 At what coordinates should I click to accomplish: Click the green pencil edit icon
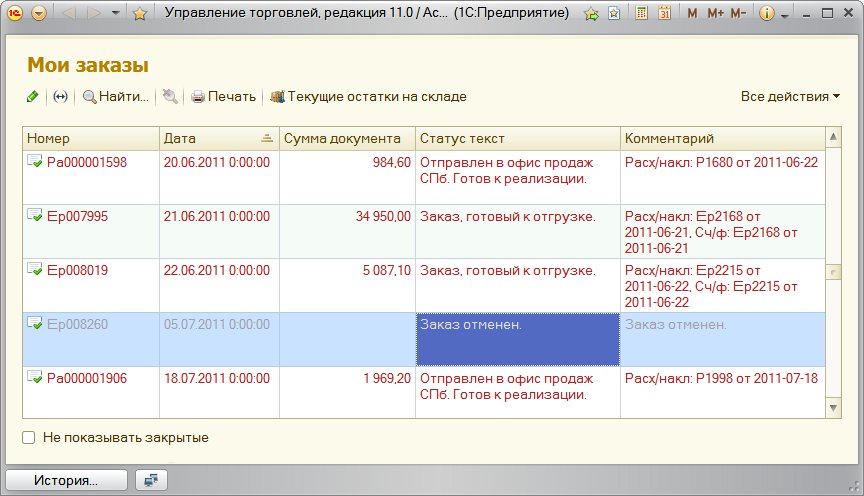pyautogui.click(x=33, y=96)
